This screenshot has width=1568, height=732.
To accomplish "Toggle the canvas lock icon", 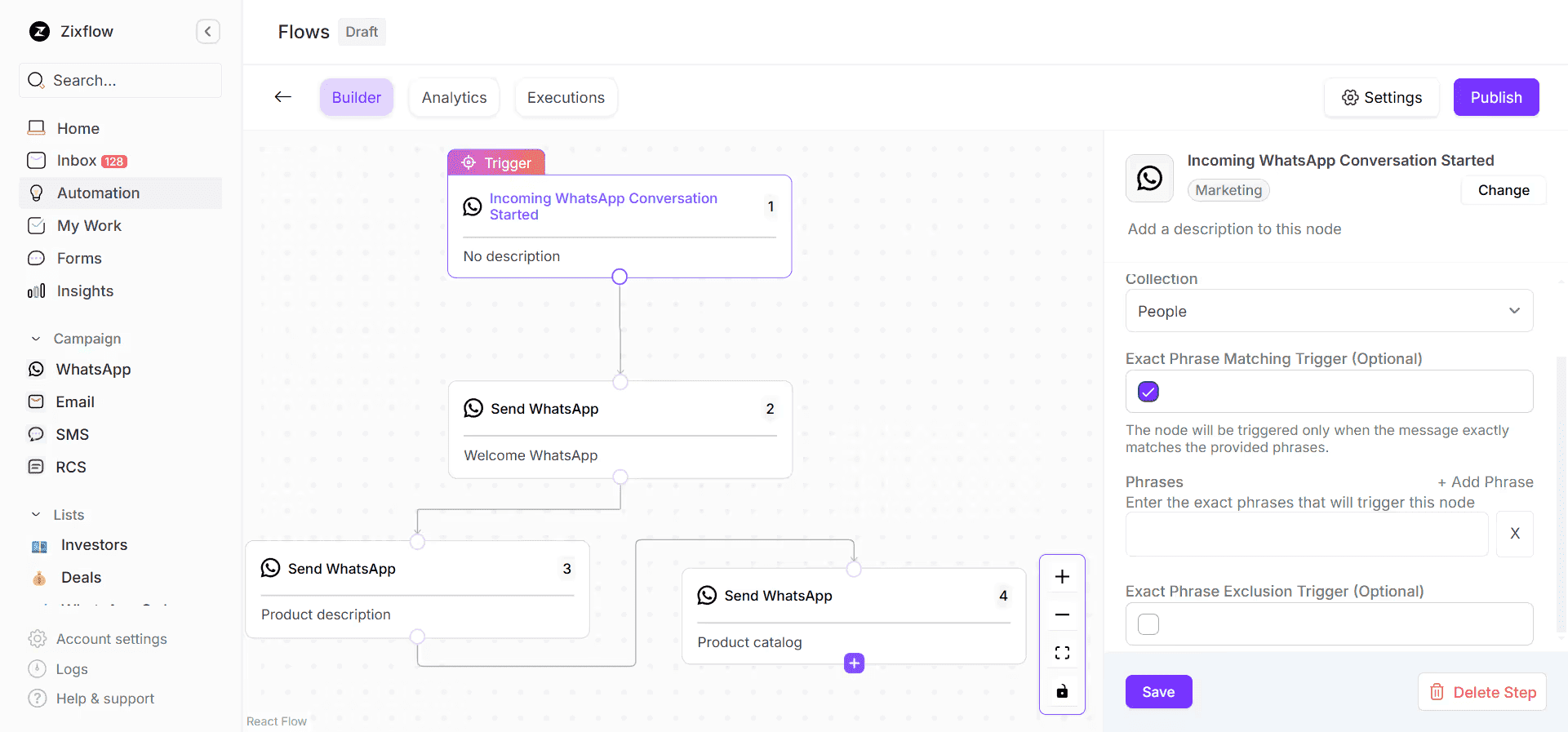I will 1062,691.
